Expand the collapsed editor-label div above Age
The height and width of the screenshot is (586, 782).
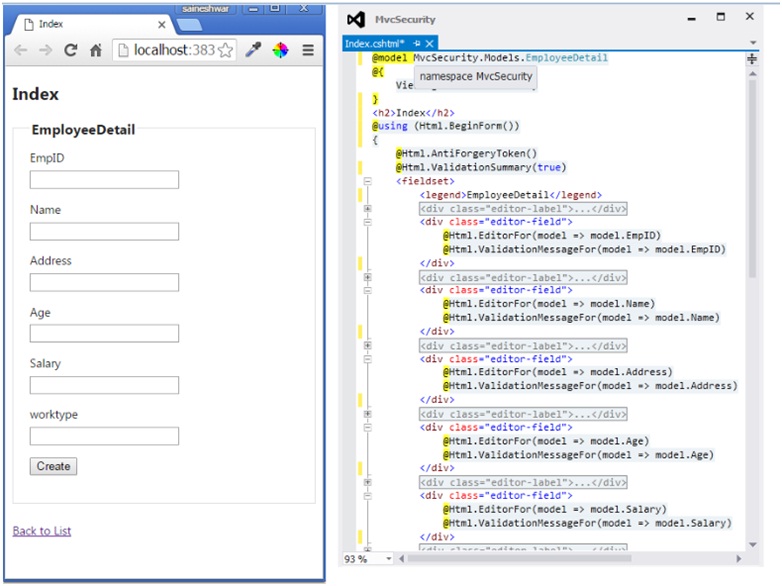coord(368,414)
